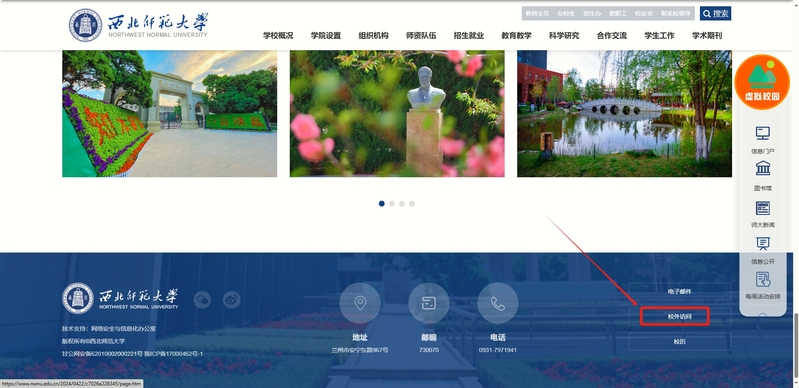Image resolution: width=799 pixels, height=388 pixels.
Task: Open the 学术期刊 menu item
Action: point(707,36)
